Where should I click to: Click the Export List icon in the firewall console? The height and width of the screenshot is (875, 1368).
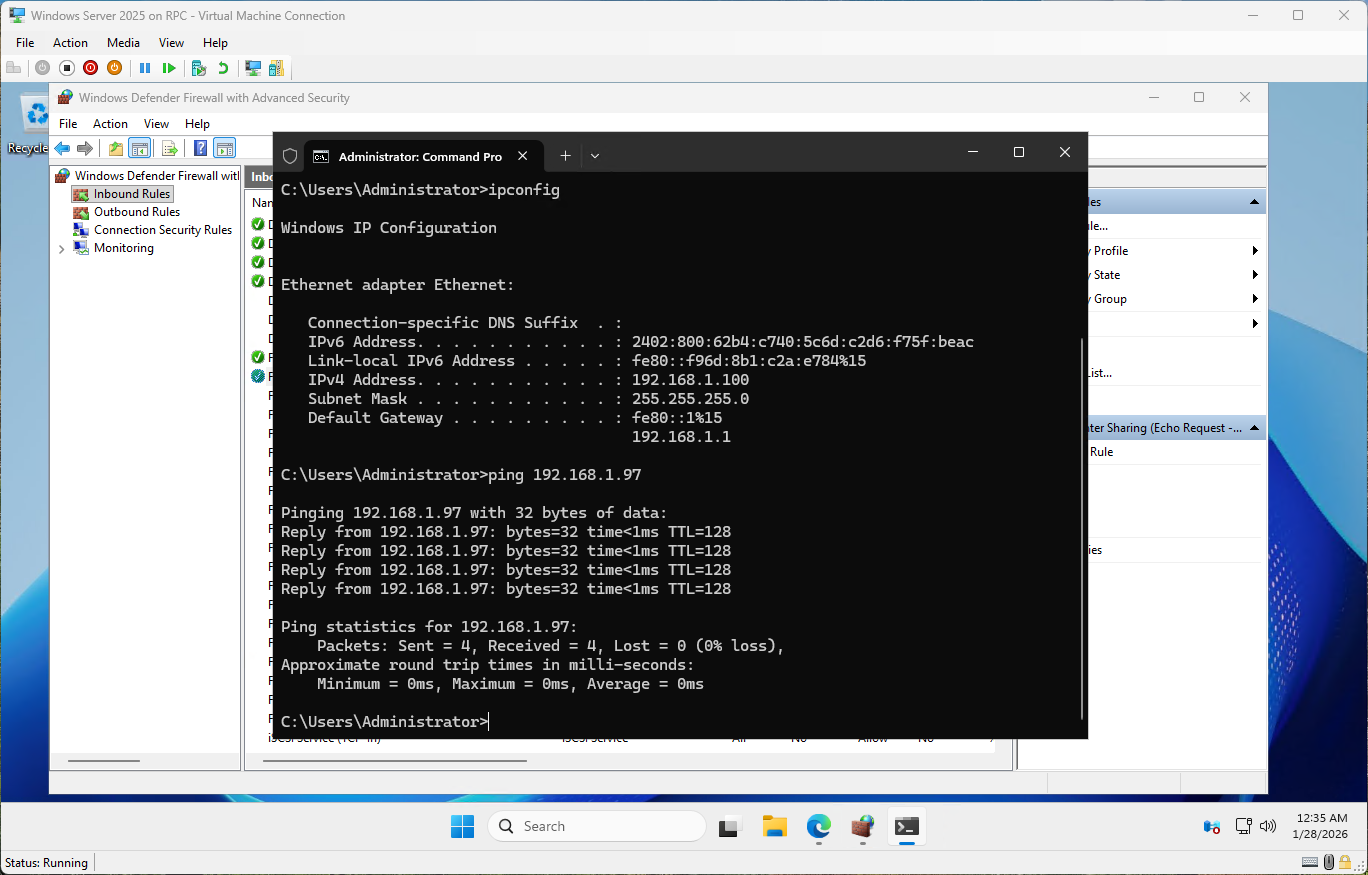tap(169, 147)
